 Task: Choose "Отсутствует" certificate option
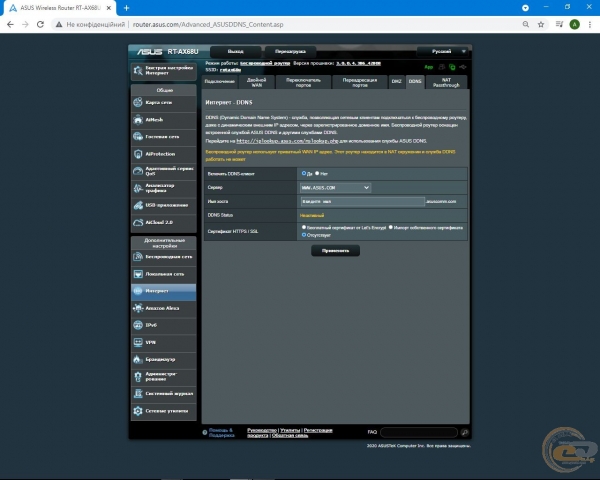(x=304, y=235)
